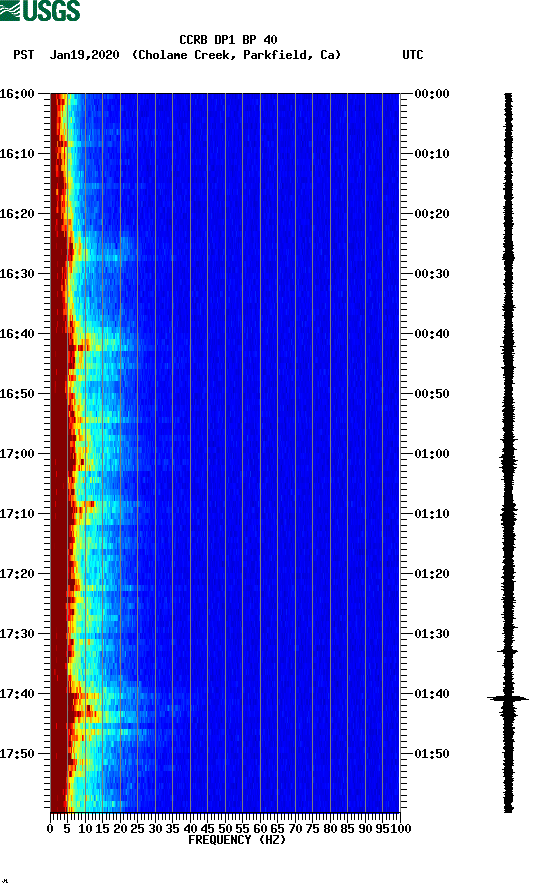Viewport: 552px width, 892px height.
Task: Click the '00:30' UTC time label
Action: (432, 274)
